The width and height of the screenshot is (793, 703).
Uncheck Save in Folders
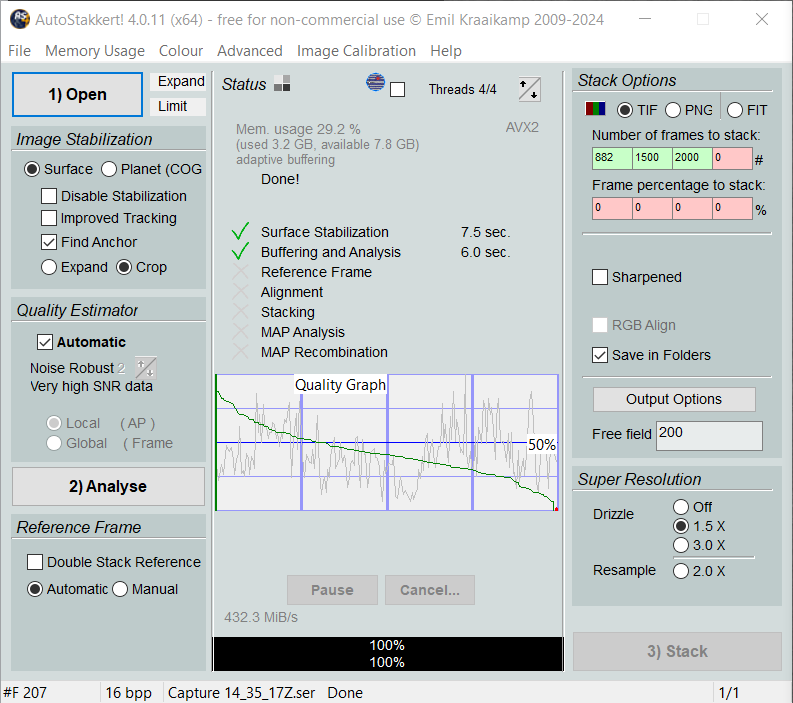600,355
